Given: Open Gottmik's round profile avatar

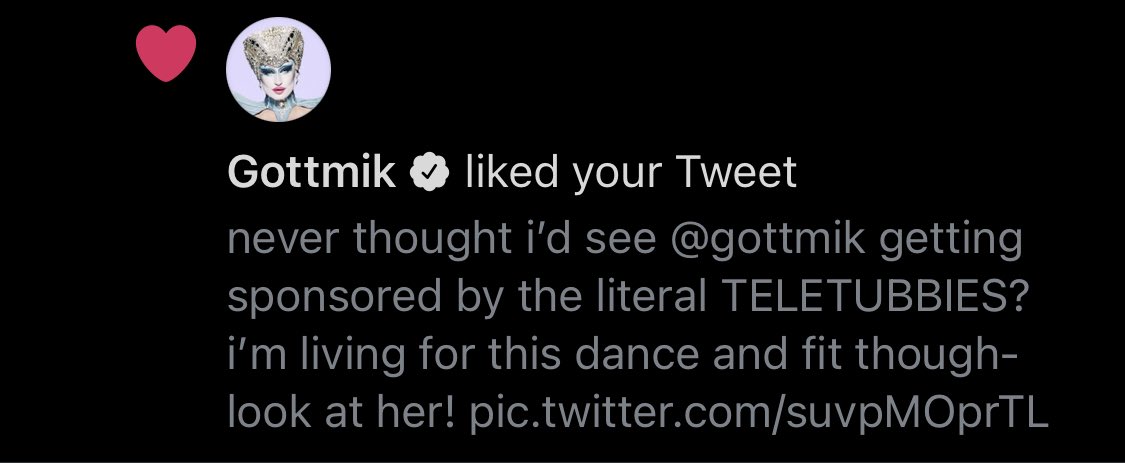Looking at the screenshot, I should 278,70.
